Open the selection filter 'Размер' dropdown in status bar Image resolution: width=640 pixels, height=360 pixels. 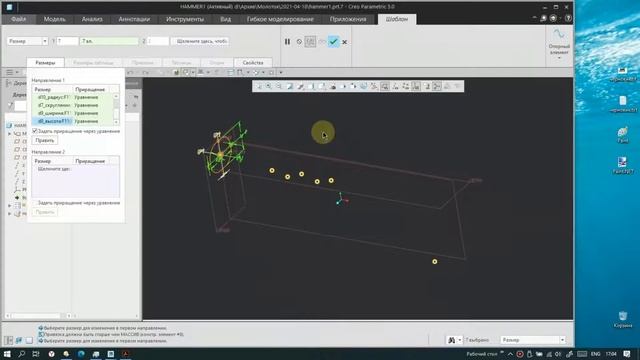562,340
